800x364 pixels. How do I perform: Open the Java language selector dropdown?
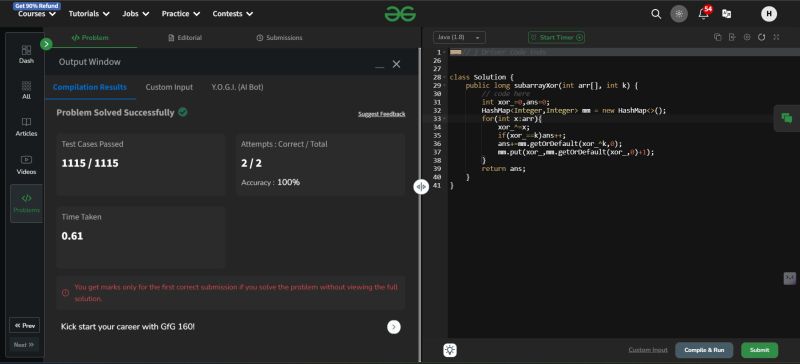(459, 37)
